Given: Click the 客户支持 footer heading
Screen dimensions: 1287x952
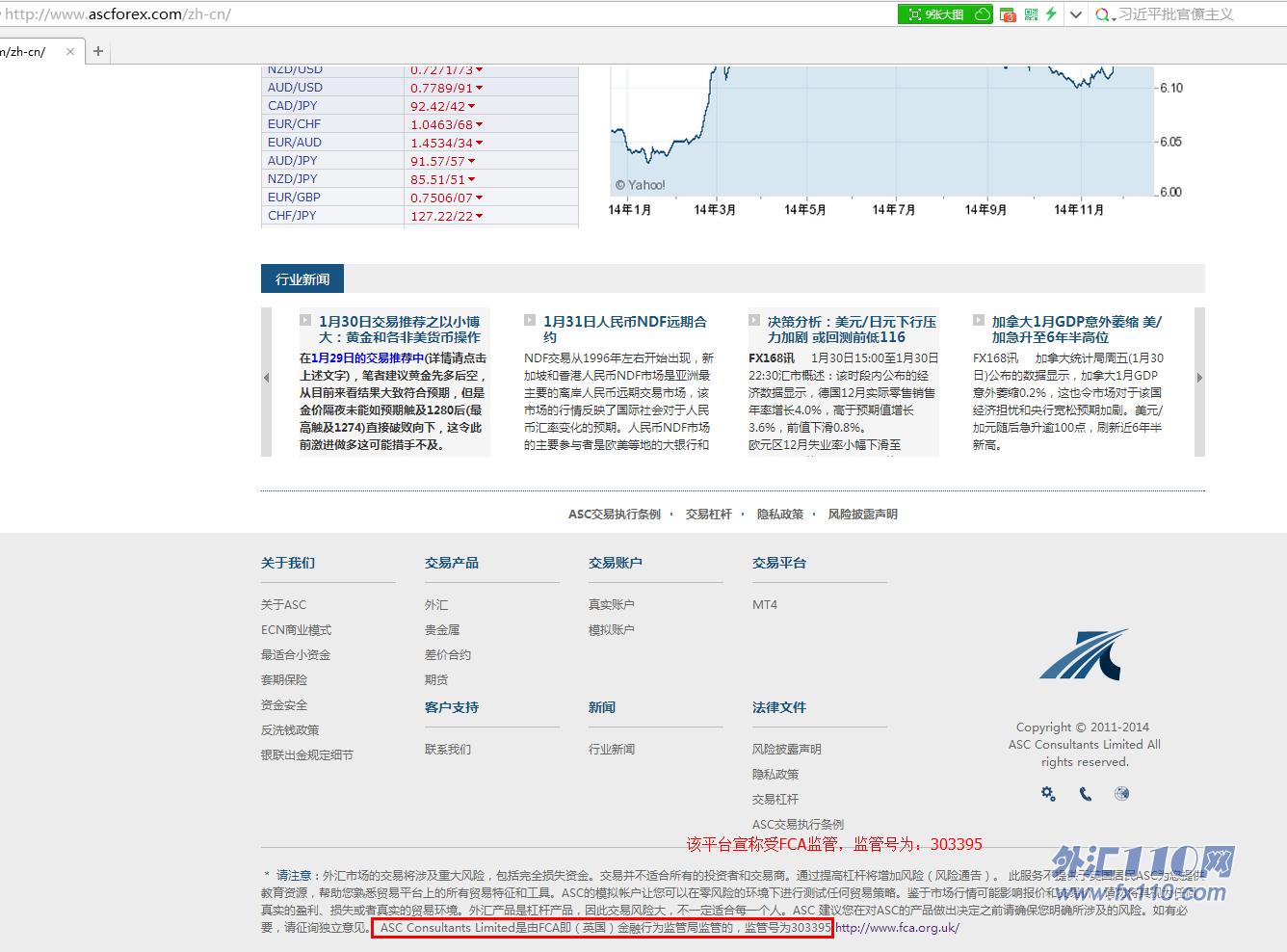Looking at the screenshot, I should click(452, 707).
